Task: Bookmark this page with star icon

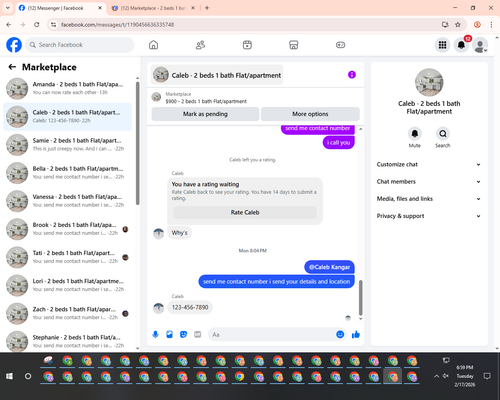Action: [x=458, y=24]
